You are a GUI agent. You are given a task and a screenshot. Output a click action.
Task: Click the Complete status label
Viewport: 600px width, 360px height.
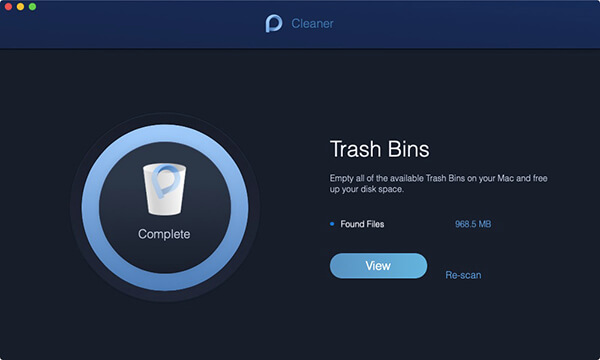tap(164, 234)
